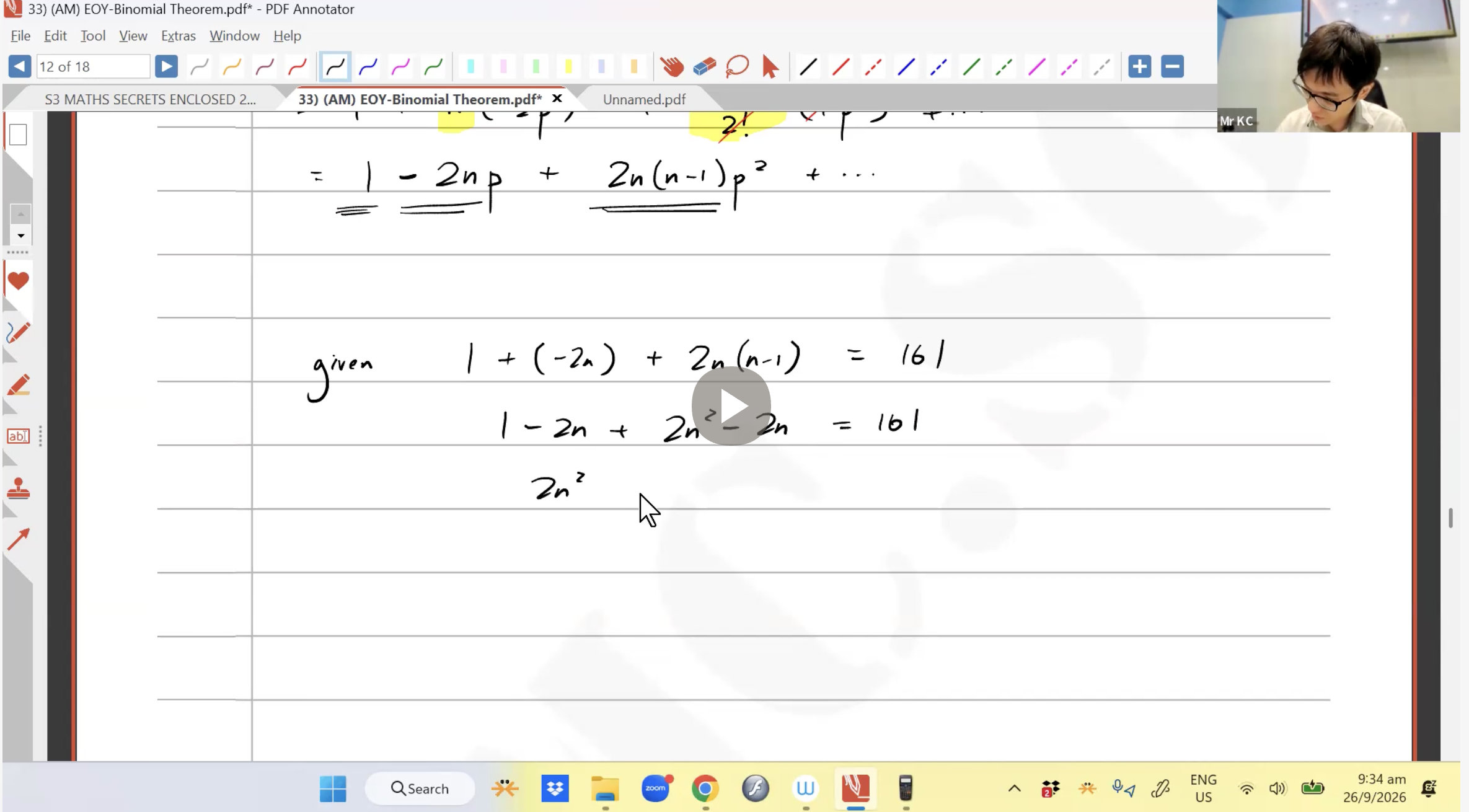Switch to S3 MATHS SECRETS ENCLOSED tab
The image size is (1469, 812).
point(150,99)
